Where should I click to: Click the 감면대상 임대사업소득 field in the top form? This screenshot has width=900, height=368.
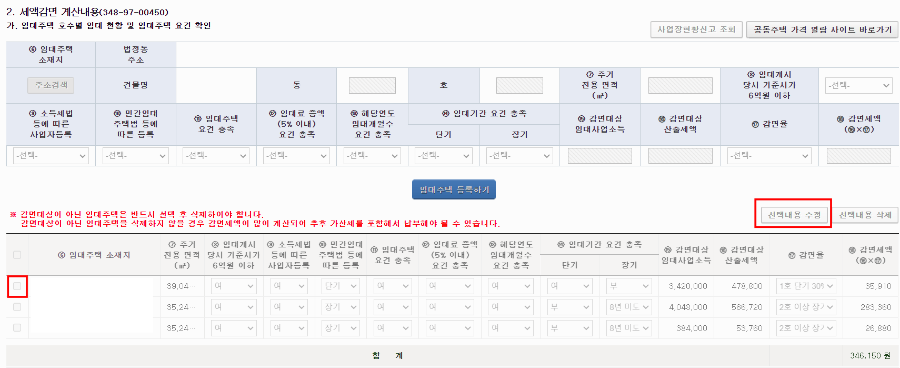click(x=599, y=156)
